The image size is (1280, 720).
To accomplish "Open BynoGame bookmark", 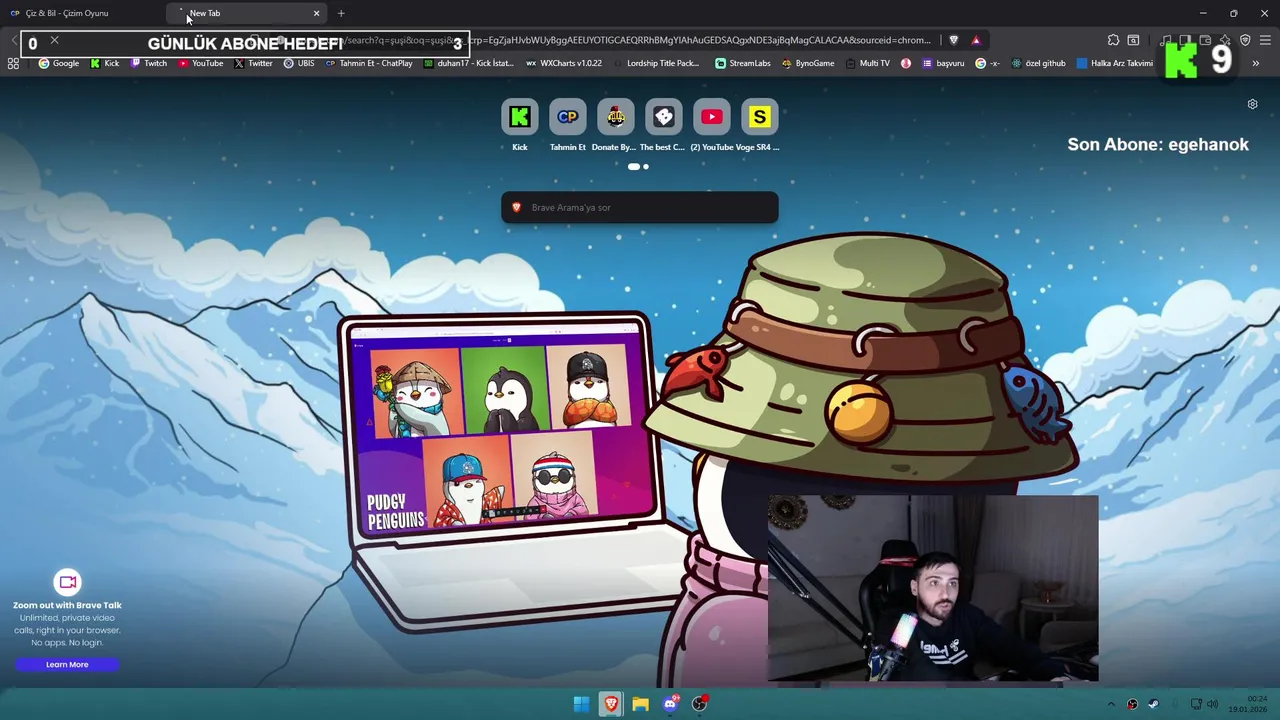I will click(x=808, y=63).
